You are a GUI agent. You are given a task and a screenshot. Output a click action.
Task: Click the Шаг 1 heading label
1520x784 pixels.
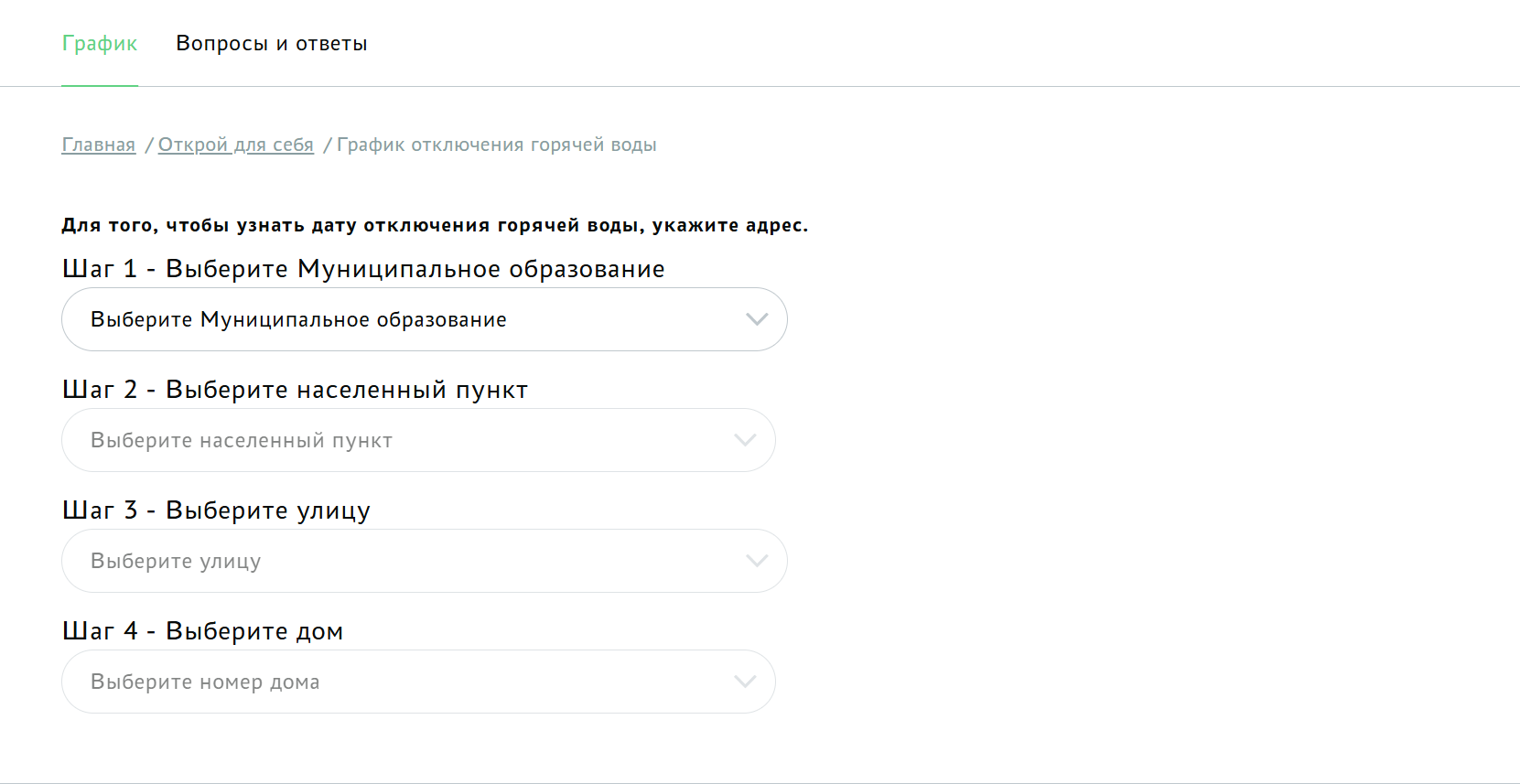(x=363, y=269)
